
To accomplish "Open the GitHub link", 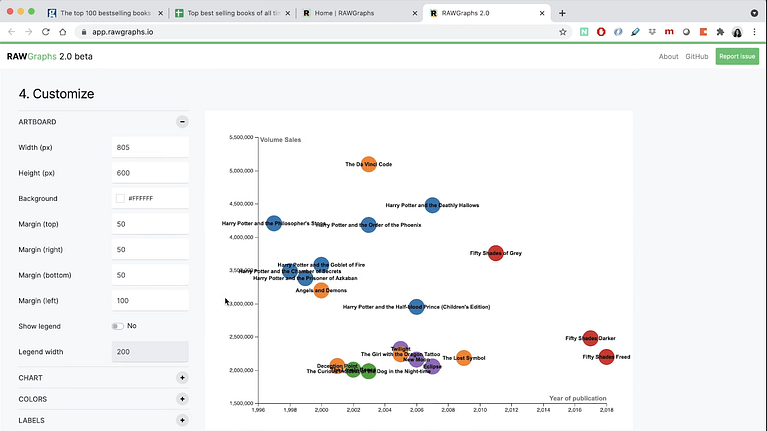I will [697, 57].
